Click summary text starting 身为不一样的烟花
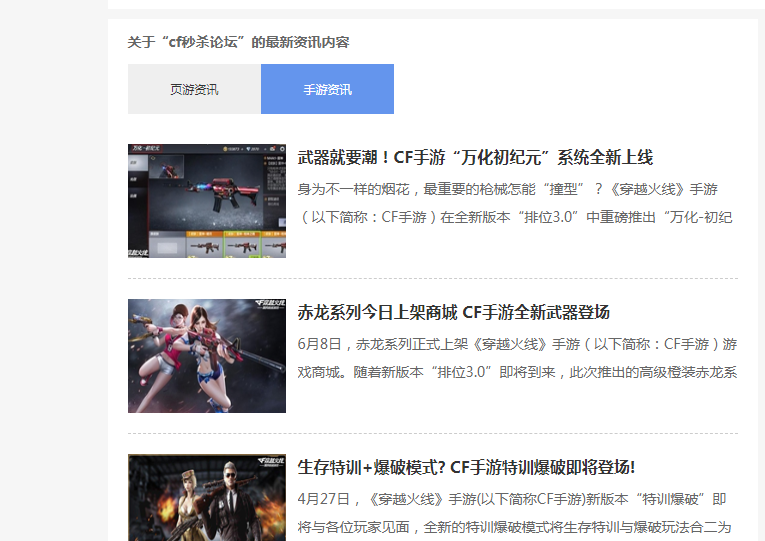This screenshot has width=765, height=541. point(515,203)
